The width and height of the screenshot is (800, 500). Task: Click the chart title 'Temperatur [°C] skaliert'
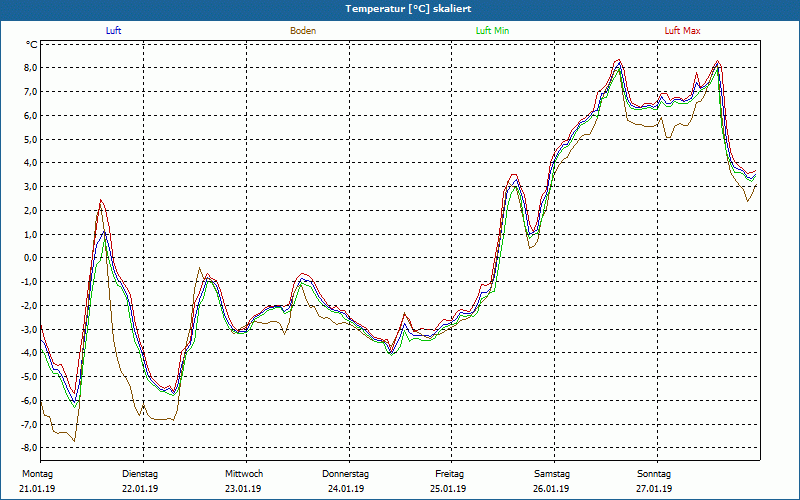(x=408, y=9)
